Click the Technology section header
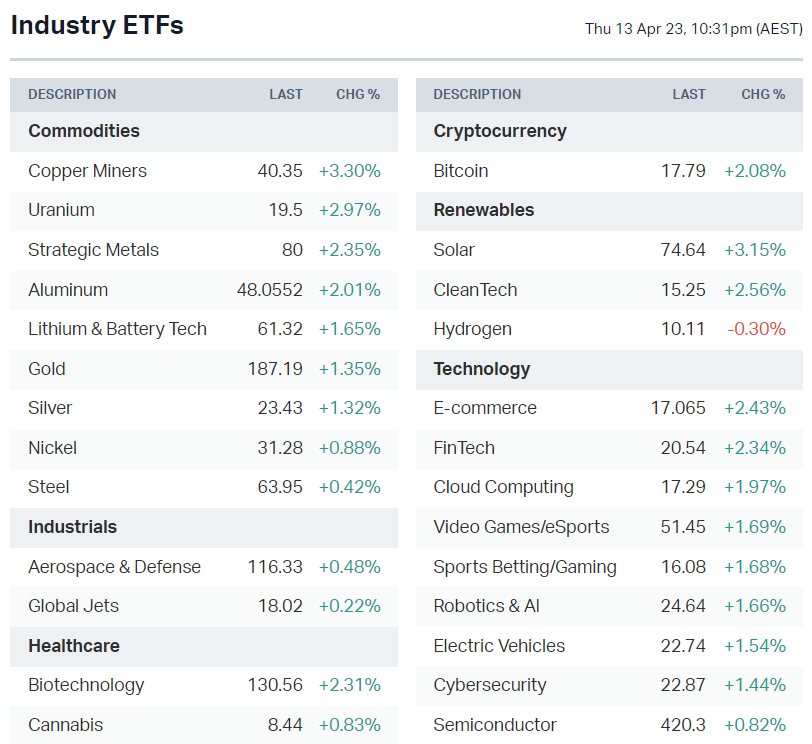The width and height of the screenshot is (812, 744). tap(482, 369)
